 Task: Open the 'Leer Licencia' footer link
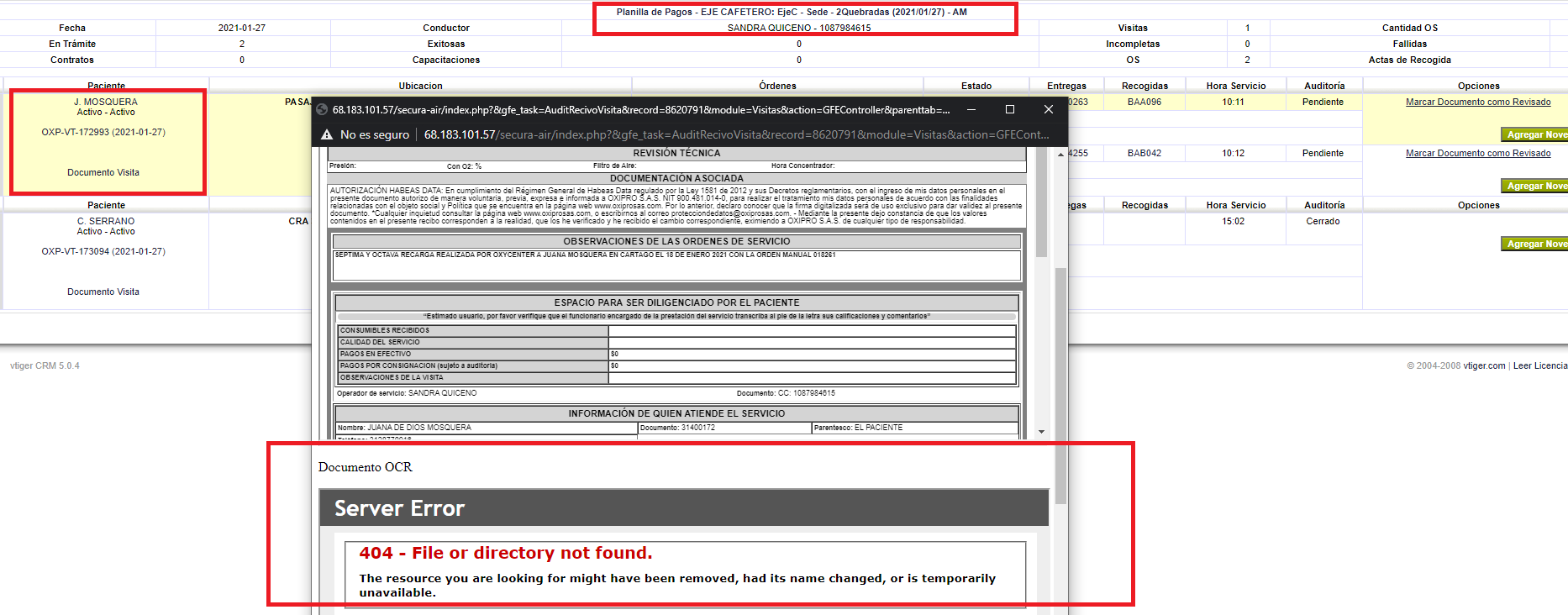(x=1540, y=365)
